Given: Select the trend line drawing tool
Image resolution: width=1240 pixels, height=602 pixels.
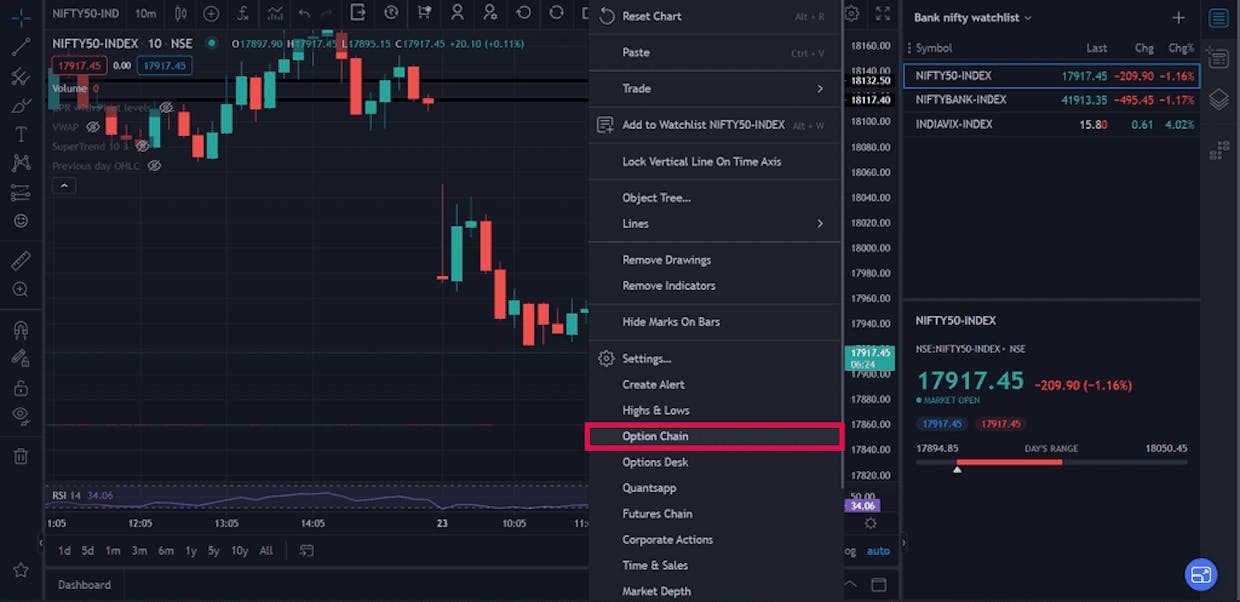Looking at the screenshot, I should [20, 46].
